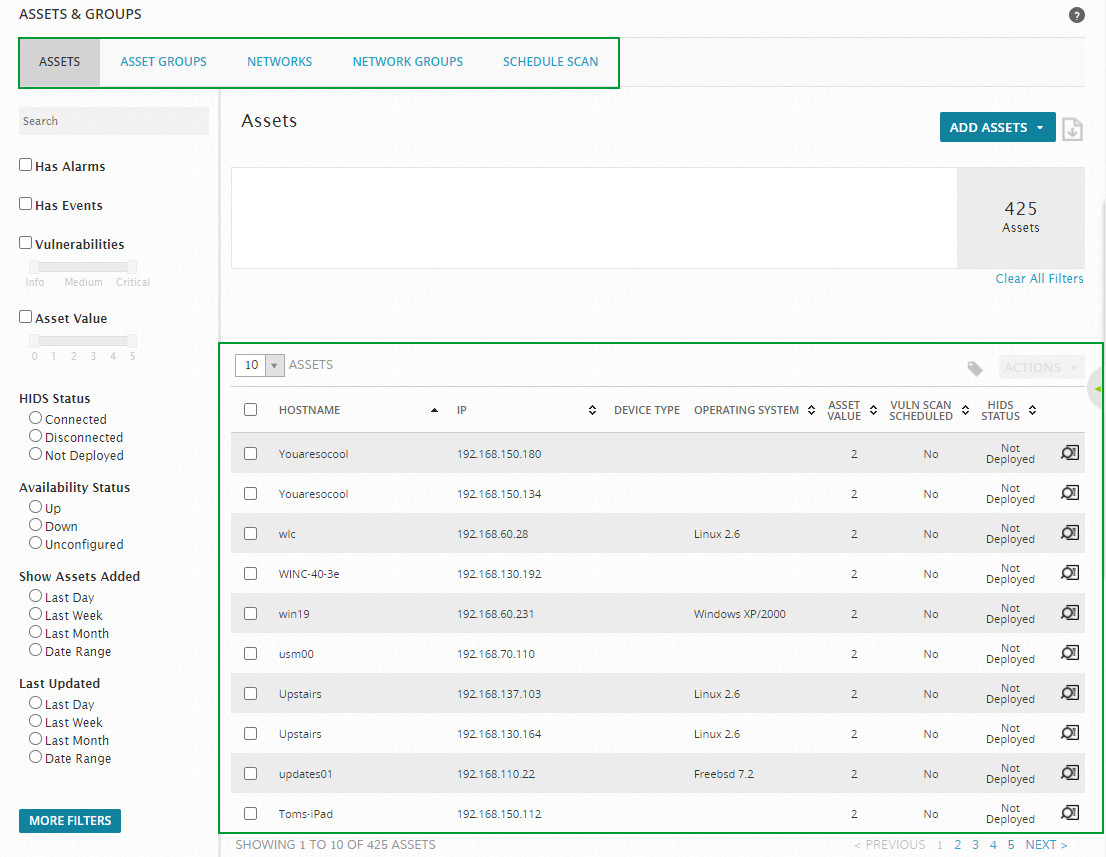Click the tag label icon

click(x=976, y=368)
